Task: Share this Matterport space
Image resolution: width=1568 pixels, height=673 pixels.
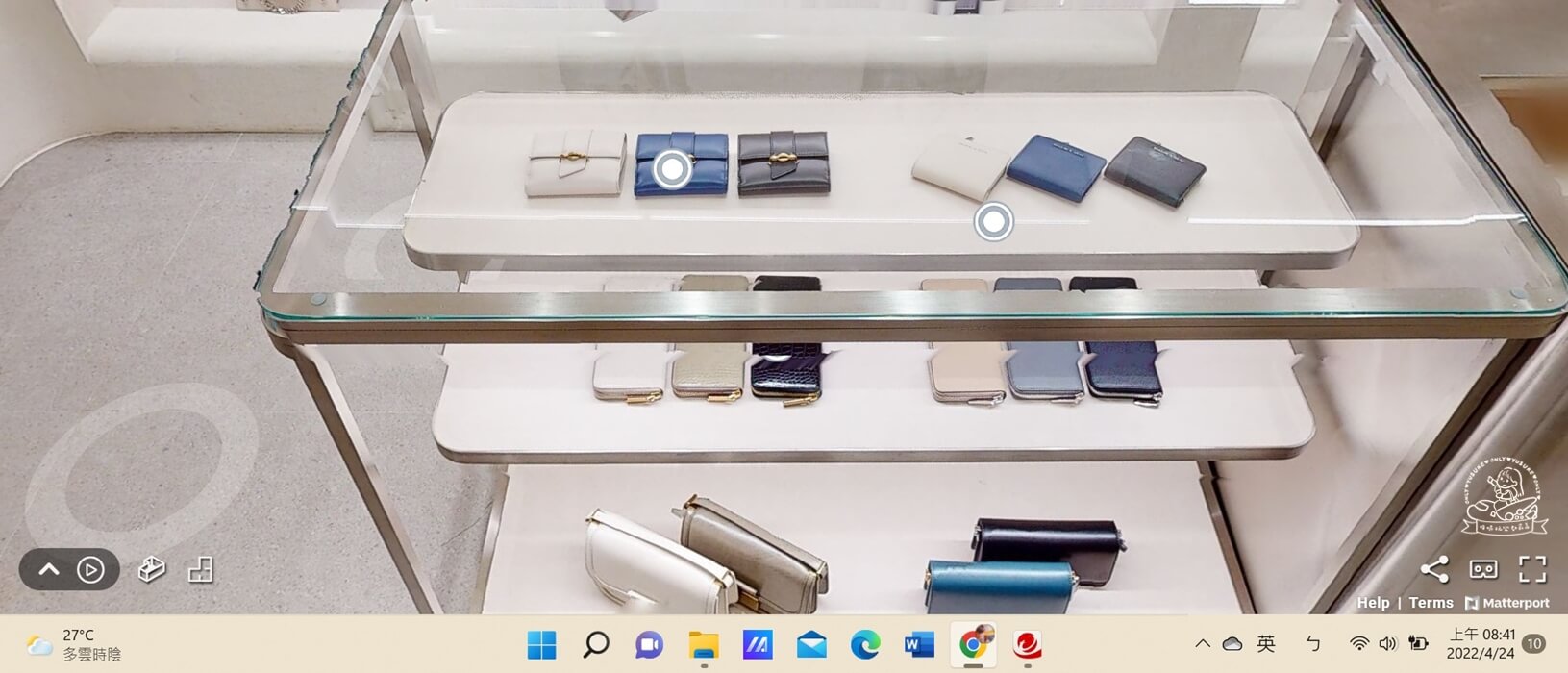Action: click(1433, 569)
